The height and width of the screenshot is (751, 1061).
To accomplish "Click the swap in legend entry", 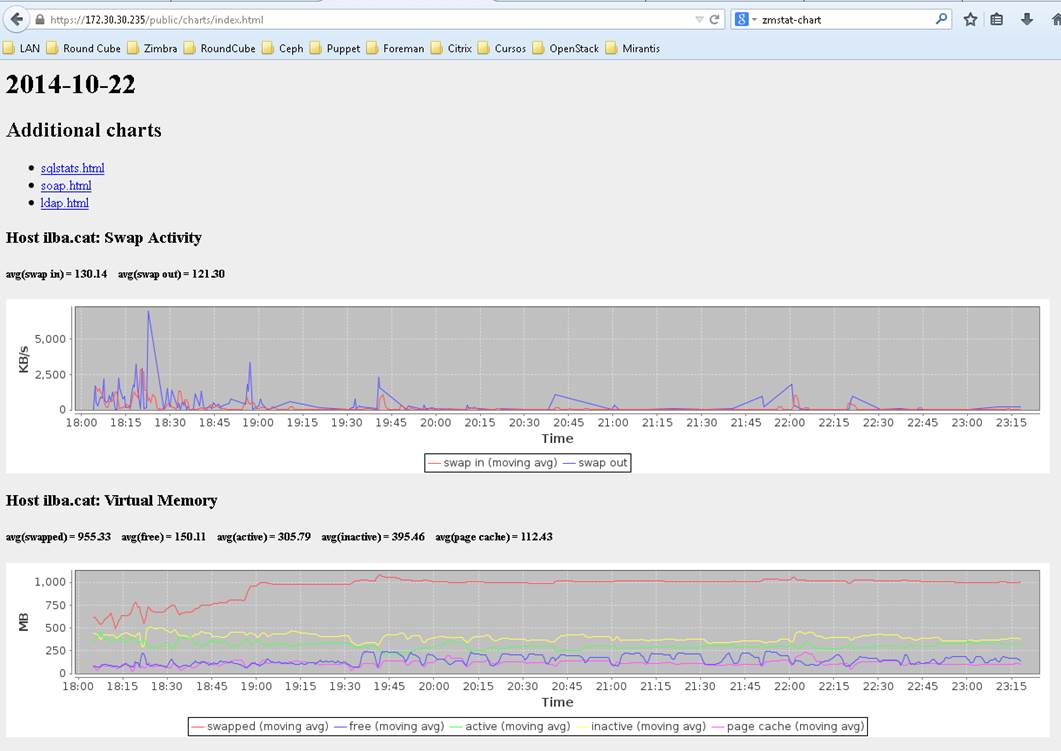I will pos(493,463).
